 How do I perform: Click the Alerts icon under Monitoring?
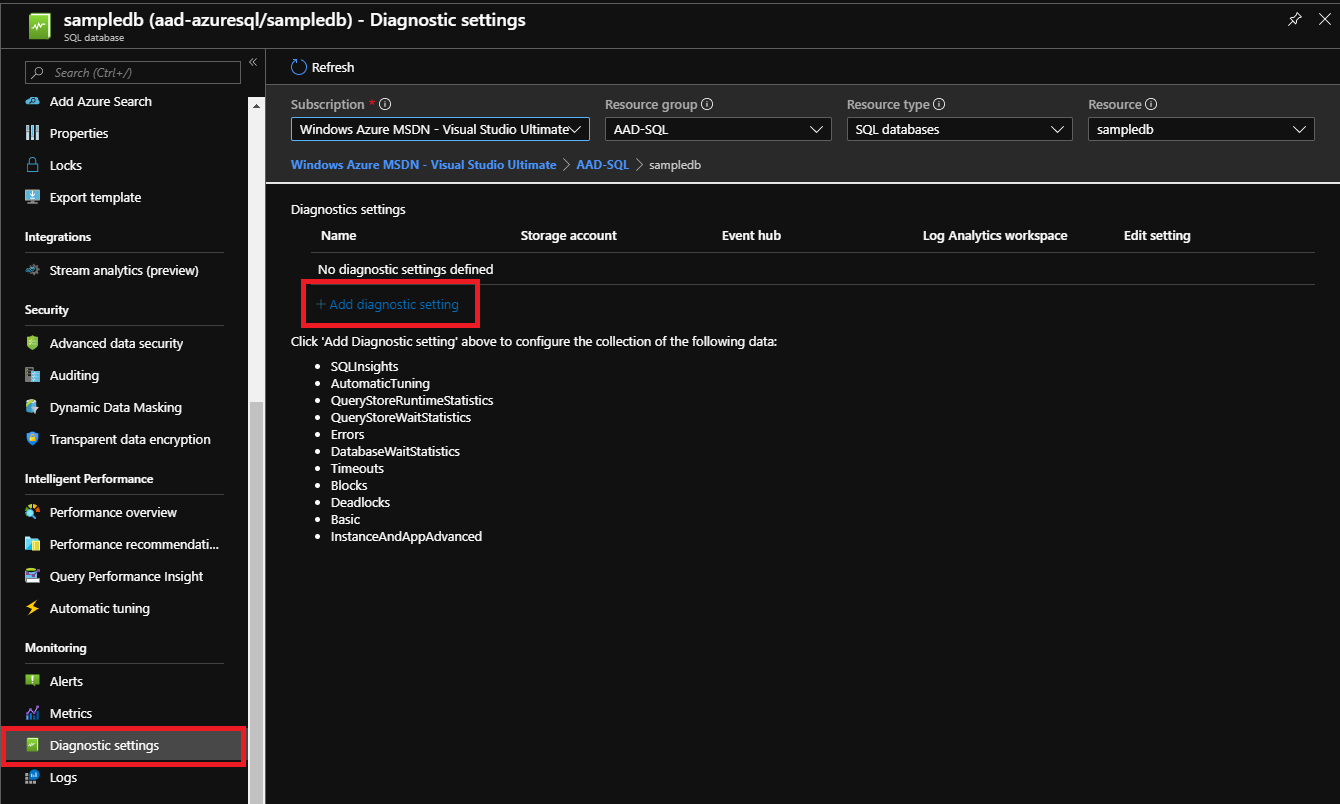pos(33,680)
